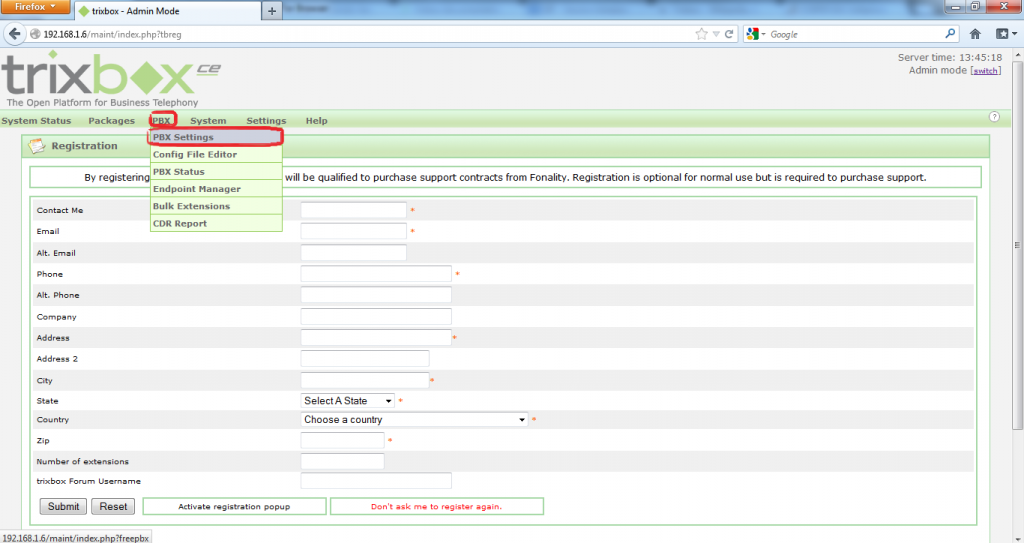Open the PBX menu
The image size is (1024, 543).
coord(162,121)
